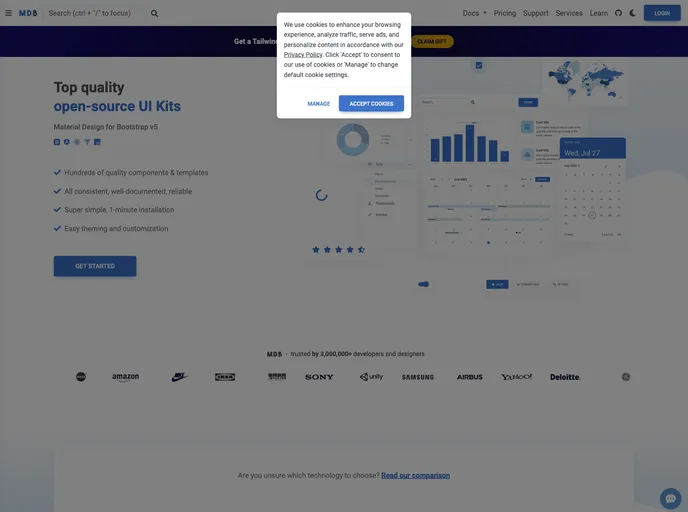This screenshot has width=688, height=512.
Task: Open the GitHub icon link
Action: [618, 13]
